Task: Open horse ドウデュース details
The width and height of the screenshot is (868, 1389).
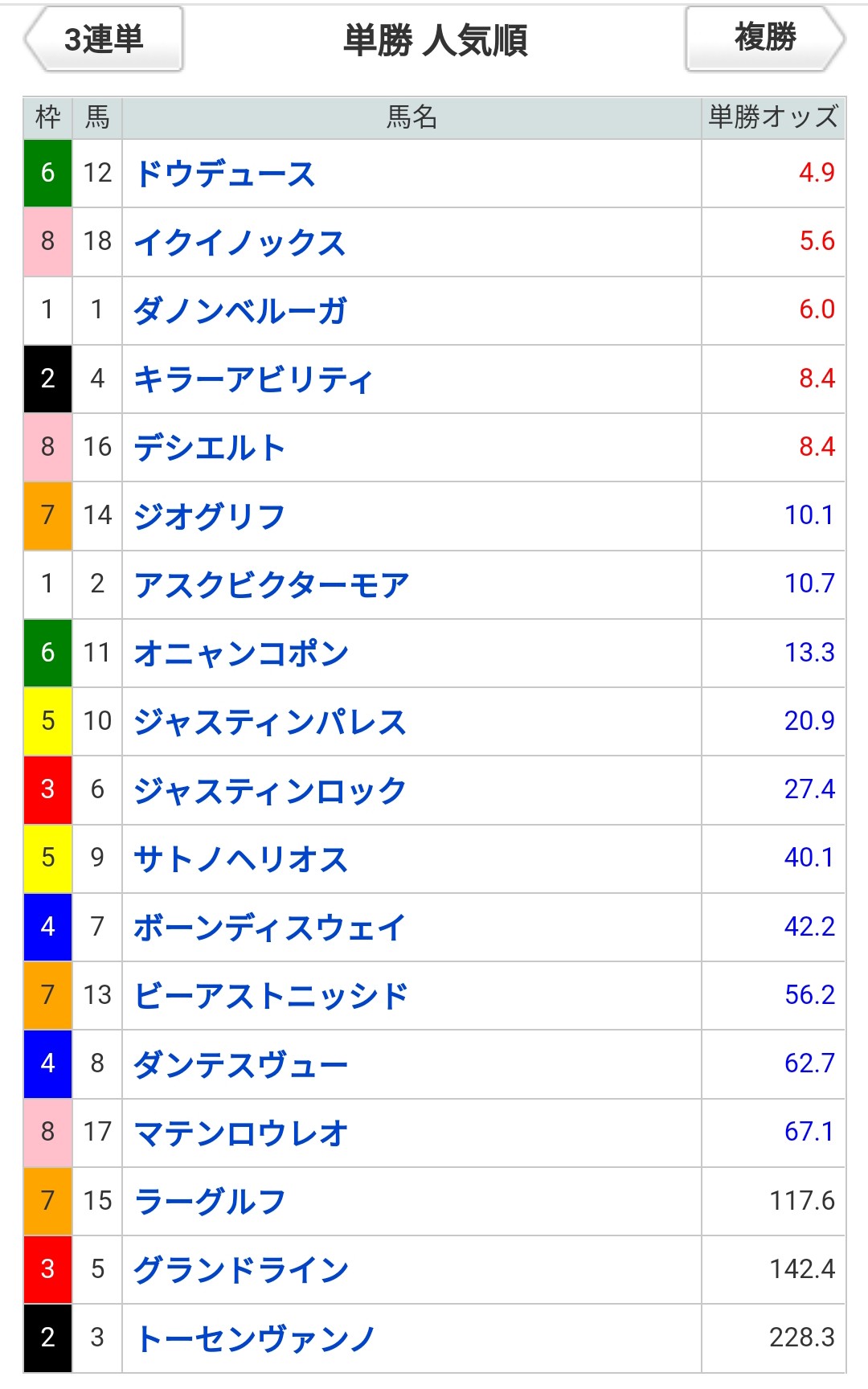Action: (x=225, y=174)
